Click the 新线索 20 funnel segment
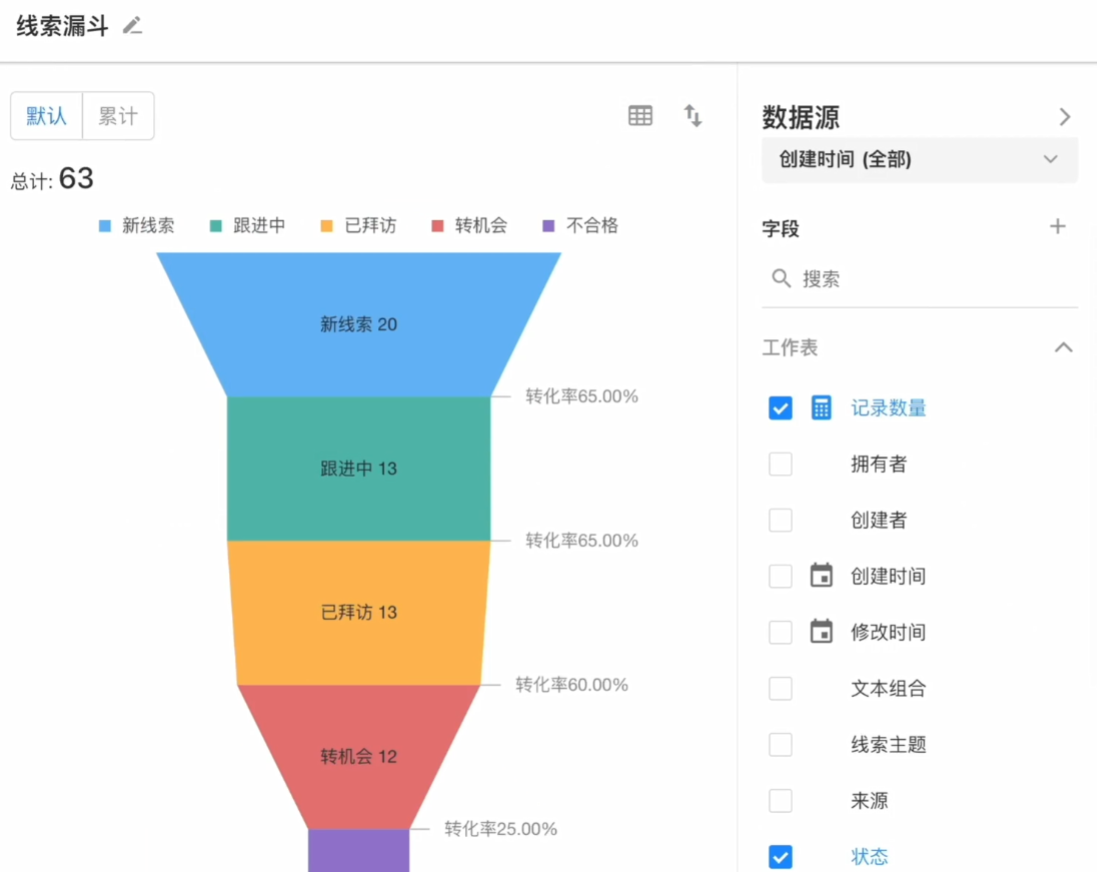This screenshot has height=872, width=1097. tap(358, 324)
